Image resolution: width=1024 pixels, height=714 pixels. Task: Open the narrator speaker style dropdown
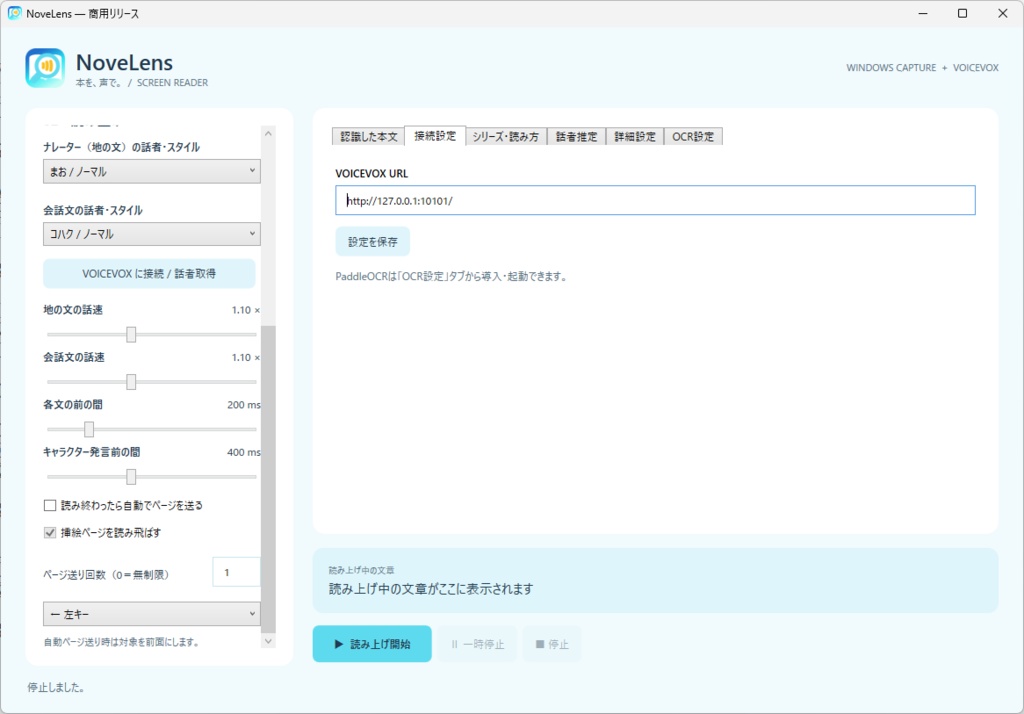coord(152,172)
